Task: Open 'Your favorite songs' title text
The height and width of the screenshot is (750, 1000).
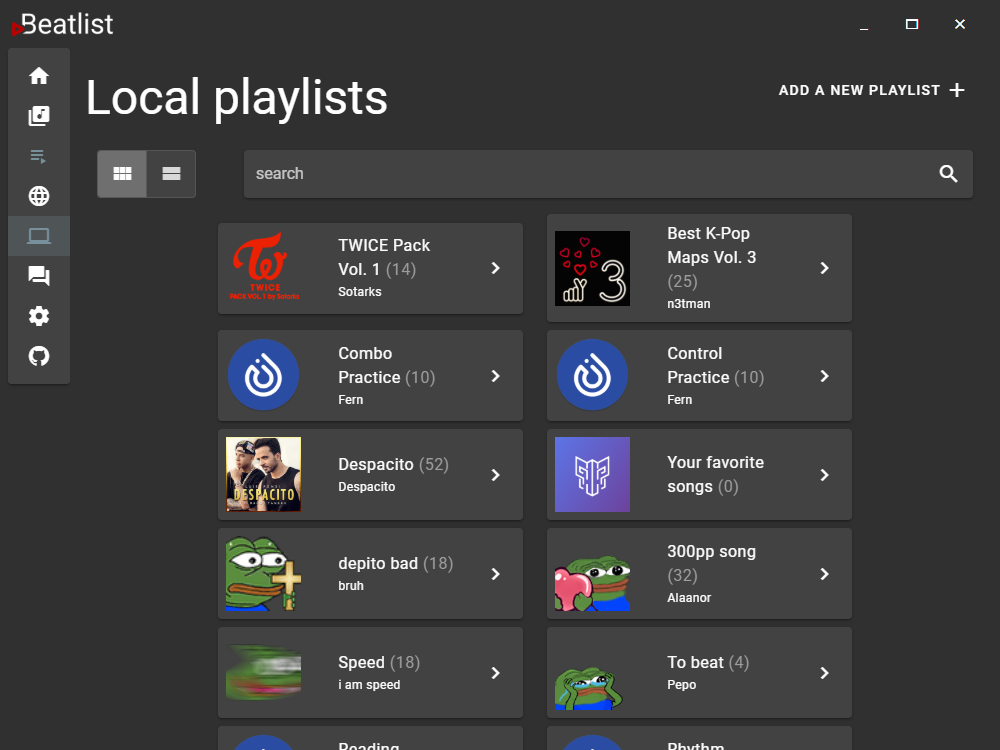Action: 715,474
